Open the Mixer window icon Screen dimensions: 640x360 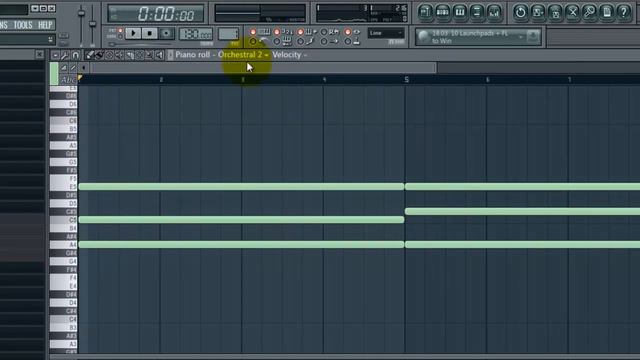tap(494, 12)
